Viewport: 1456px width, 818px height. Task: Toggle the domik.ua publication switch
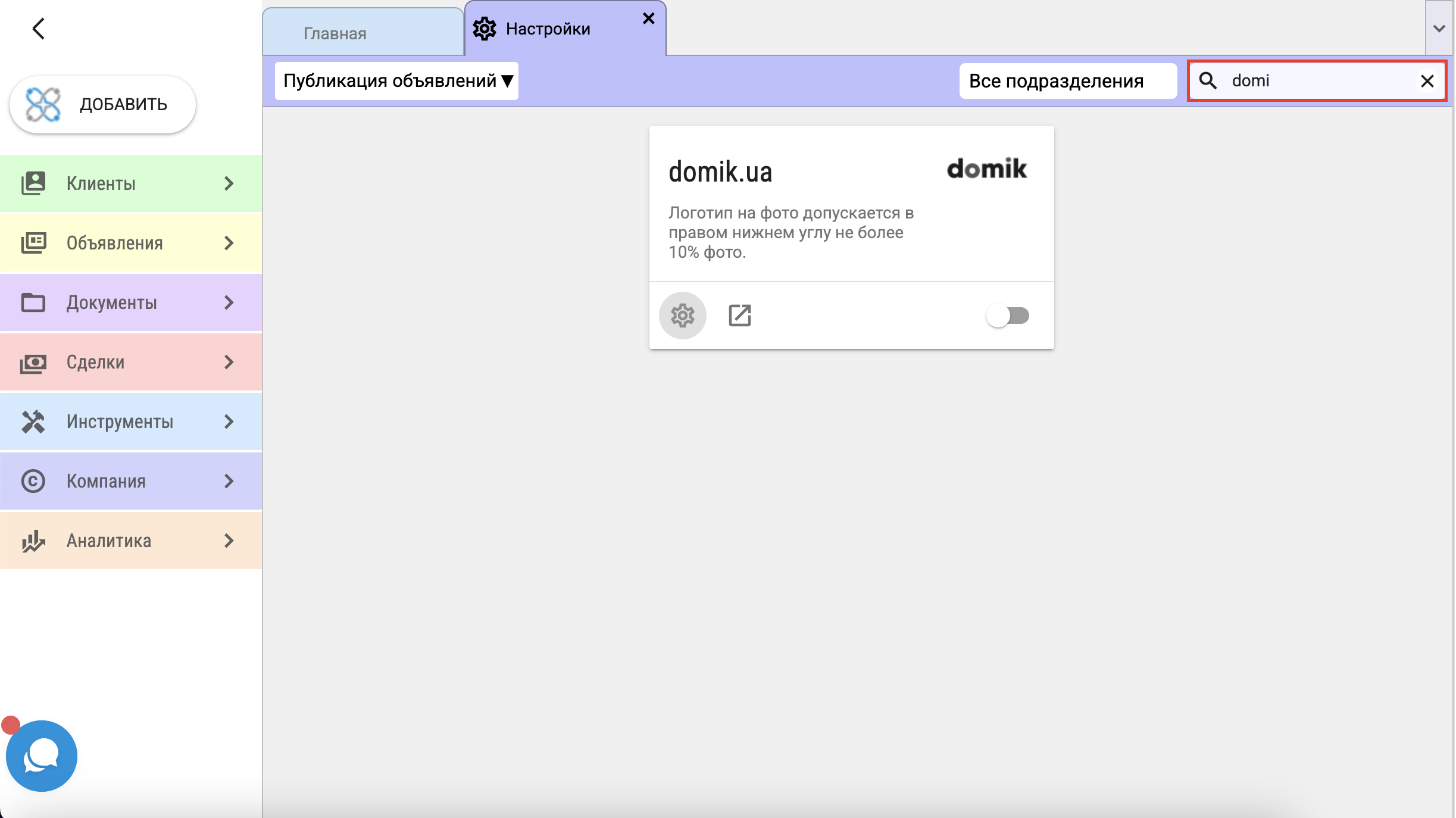[x=1008, y=316]
